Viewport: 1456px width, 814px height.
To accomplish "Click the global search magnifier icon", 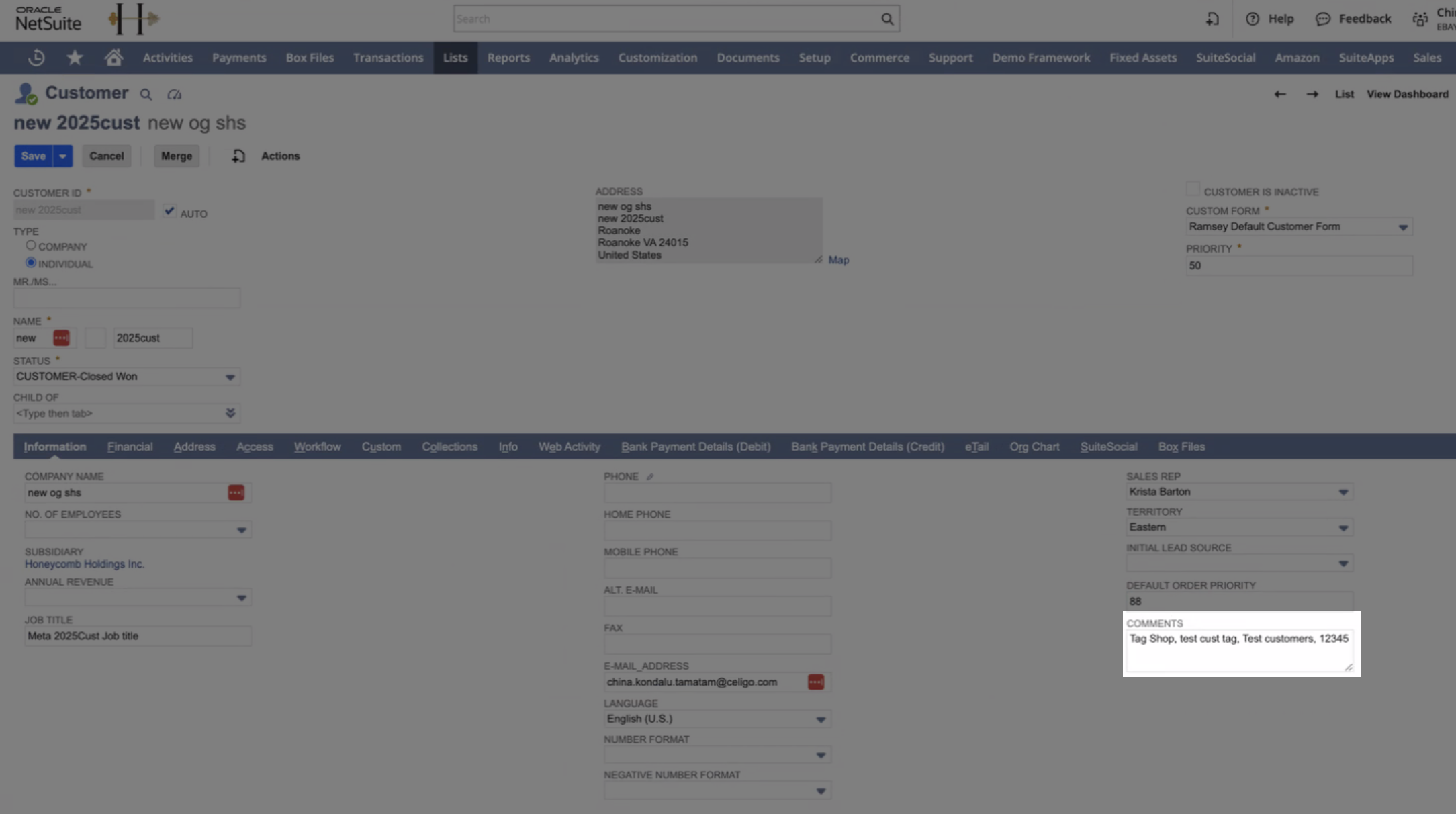I will tap(887, 19).
